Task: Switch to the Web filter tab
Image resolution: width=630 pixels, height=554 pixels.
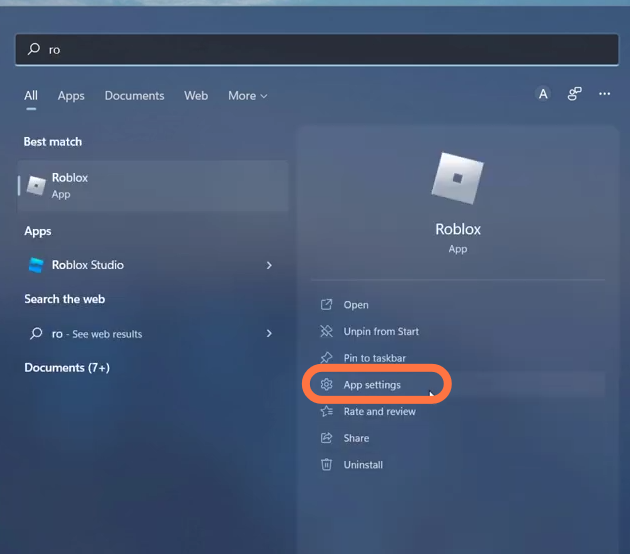Action: (x=196, y=96)
